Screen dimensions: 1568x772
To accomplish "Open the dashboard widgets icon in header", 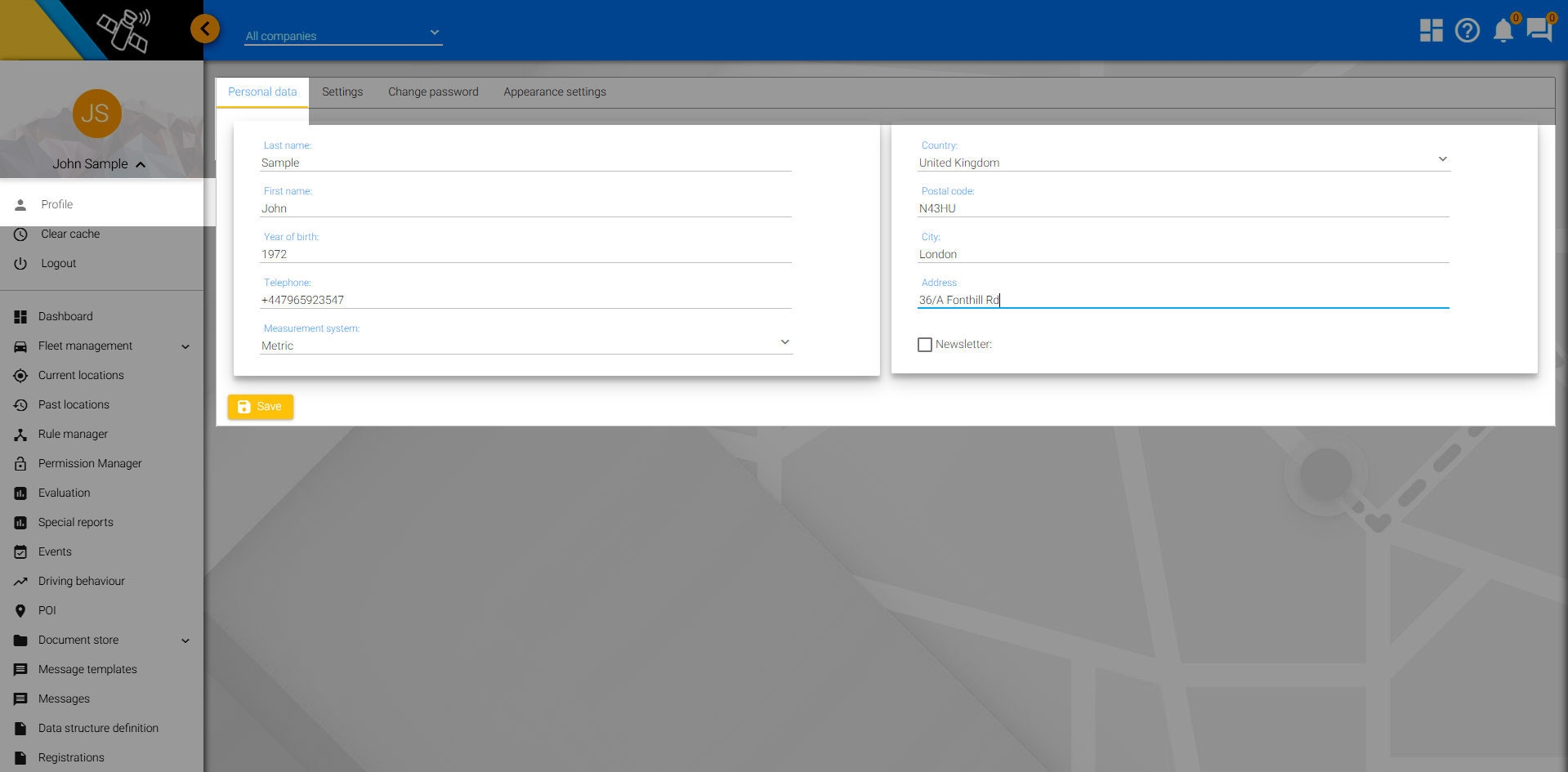I will pos(1431,30).
